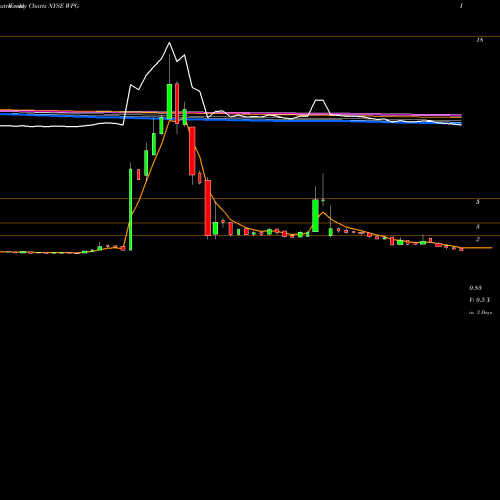500x500 pixels.
Task: Click the 'V: 0.5 X' volume text
Action: tap(480, 300)
